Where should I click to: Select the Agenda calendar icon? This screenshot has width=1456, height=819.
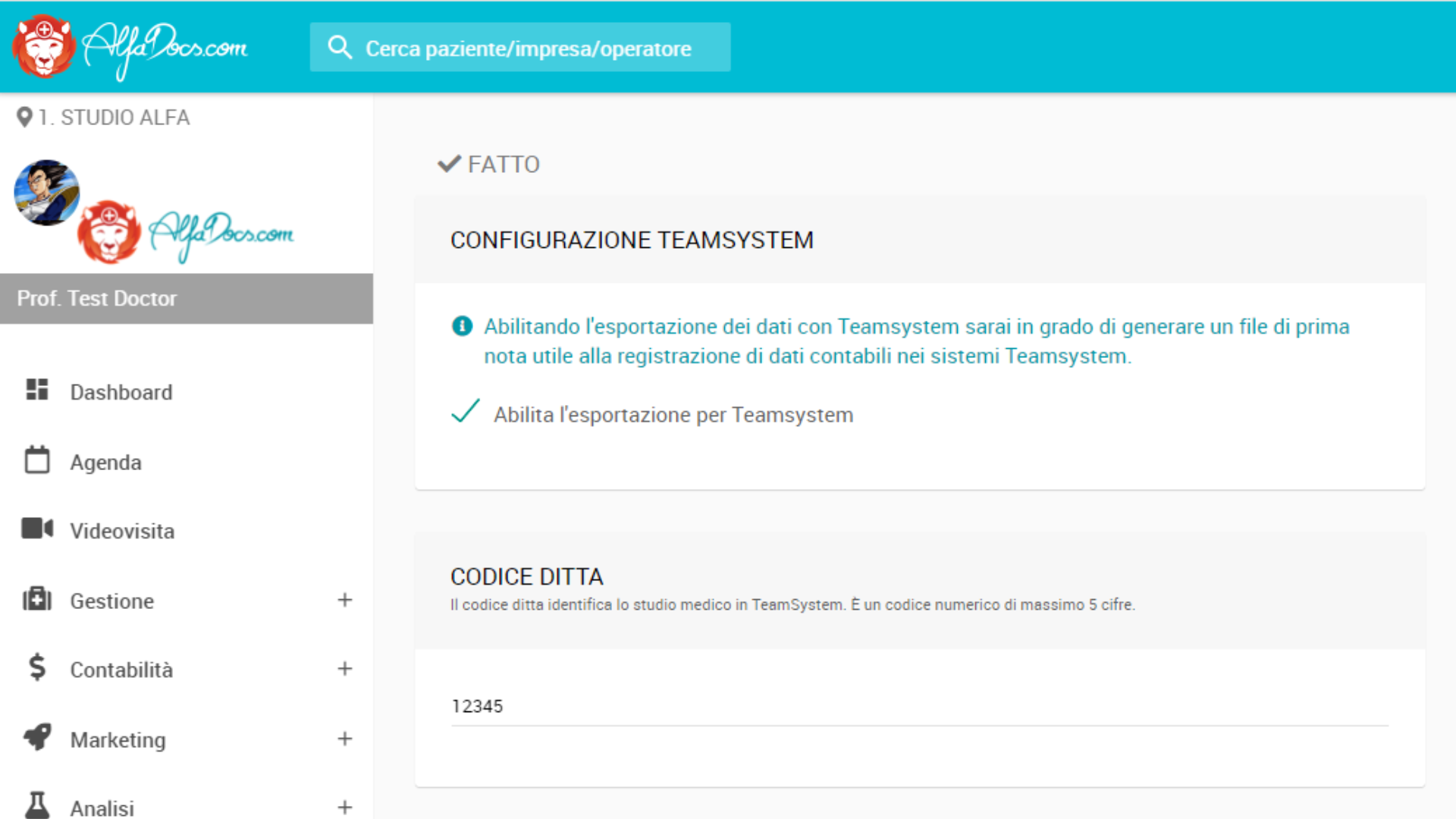[x=36, y=460]
